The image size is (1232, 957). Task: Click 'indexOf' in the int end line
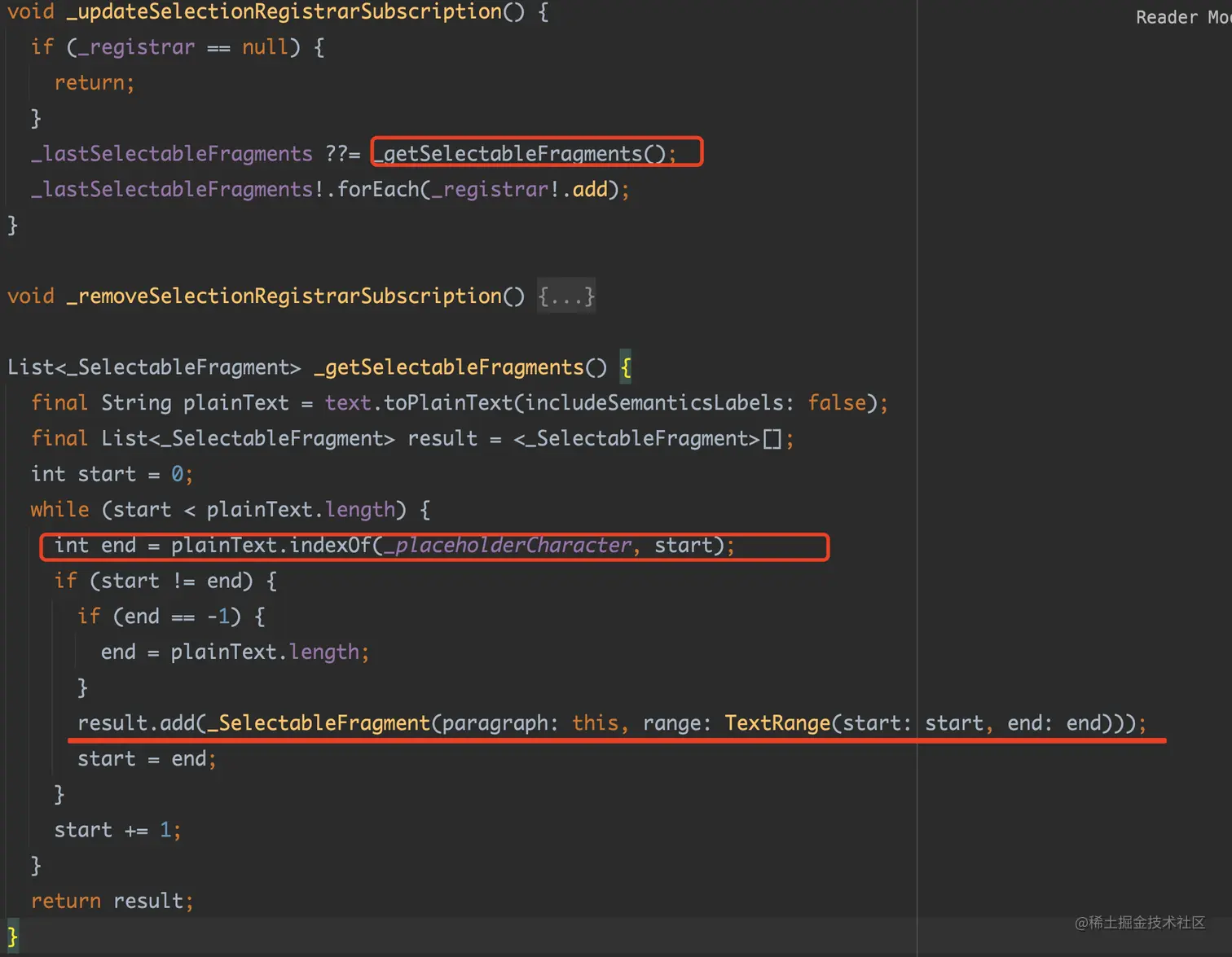pos(331,546)
